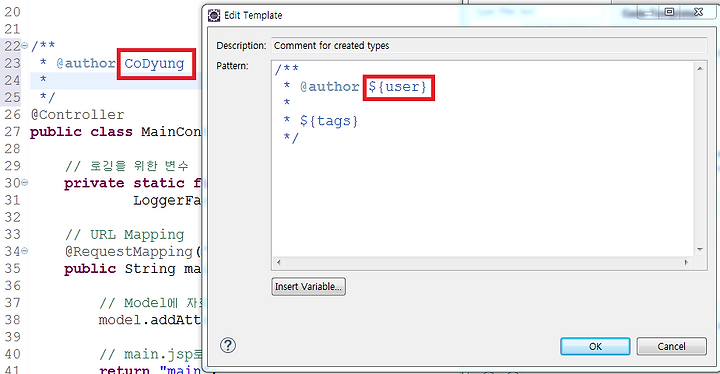
Task: Maximize the Edit Template dialog
Action: click(669, 12)
